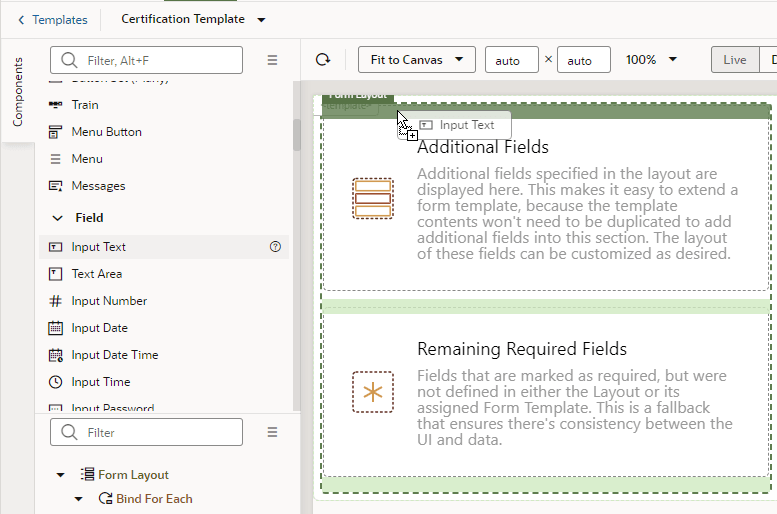777x514 pixels.
Task: Select the Input Time clock icon
Action: point(56,382)
